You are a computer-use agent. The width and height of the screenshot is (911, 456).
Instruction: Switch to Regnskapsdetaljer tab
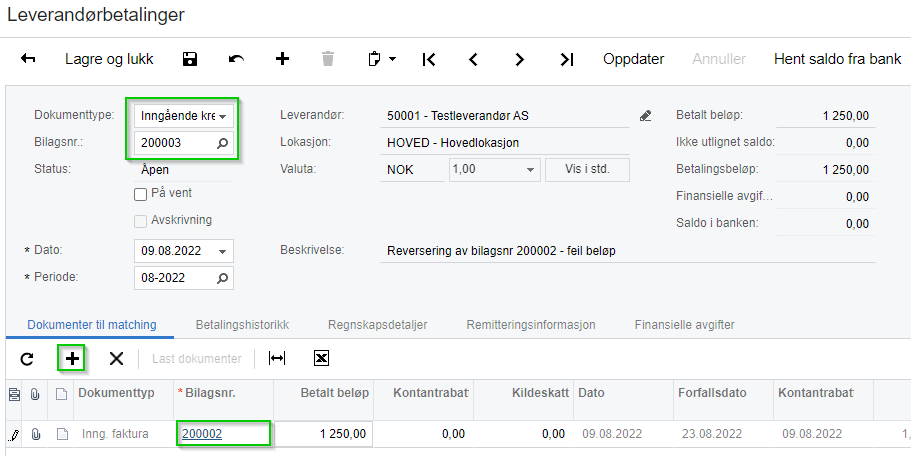tap(378, 325)
